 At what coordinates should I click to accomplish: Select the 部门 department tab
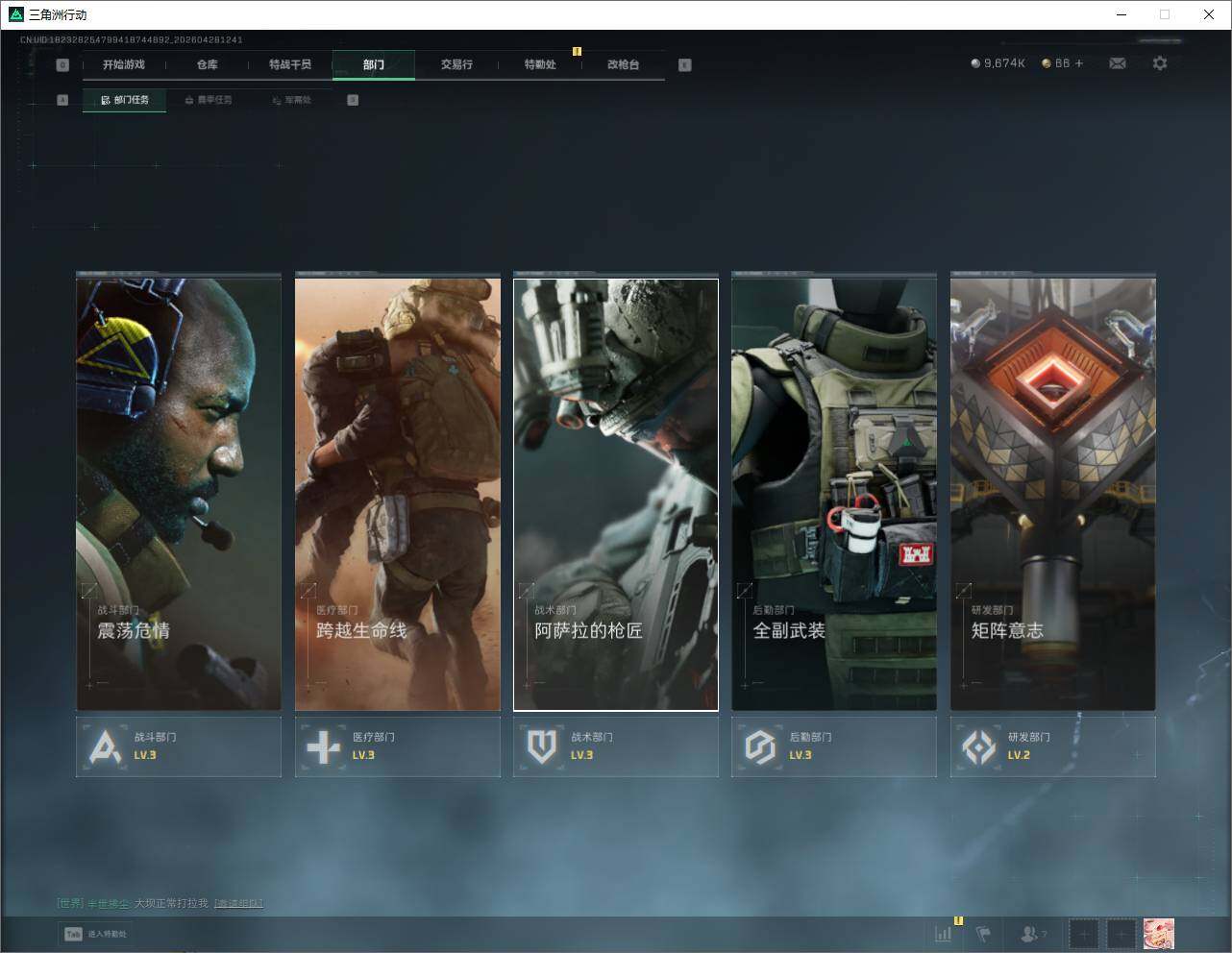(374, 64)
